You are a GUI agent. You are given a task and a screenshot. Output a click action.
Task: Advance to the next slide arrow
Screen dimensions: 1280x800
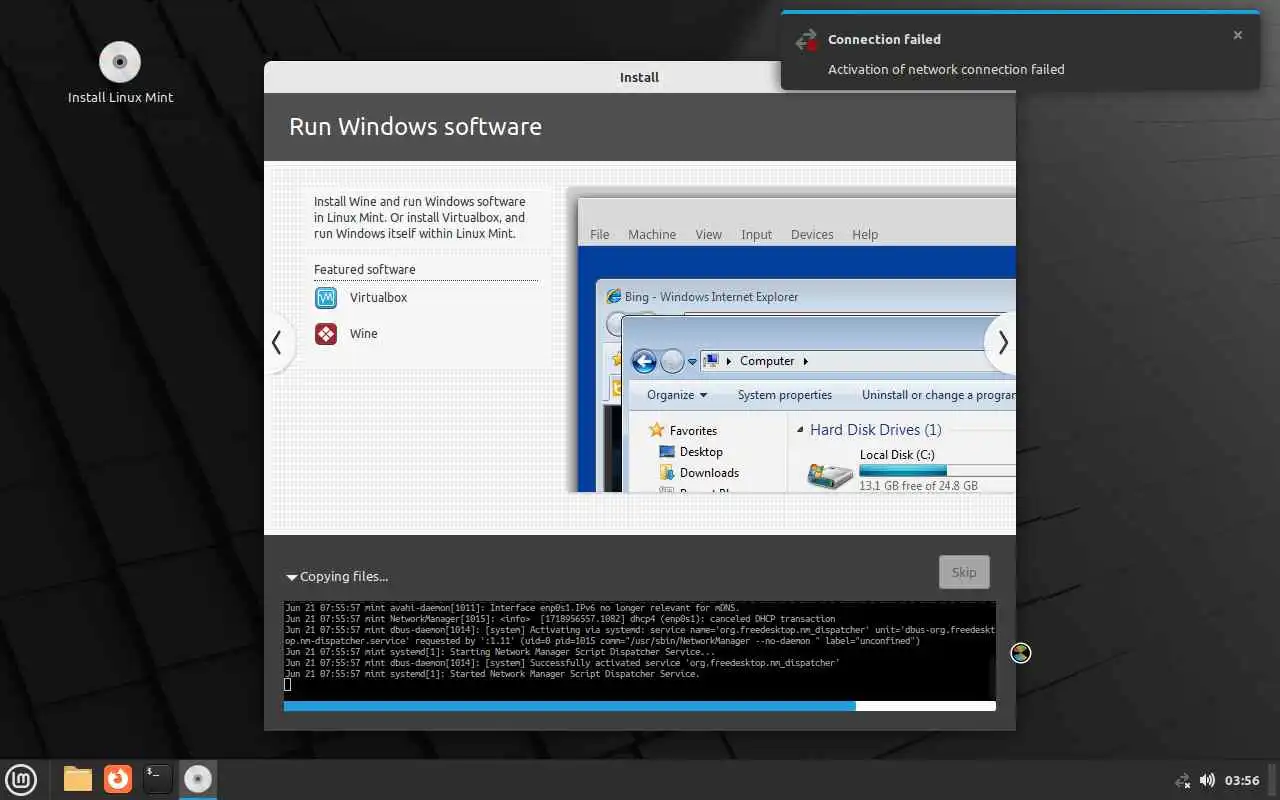[1002, 343]
